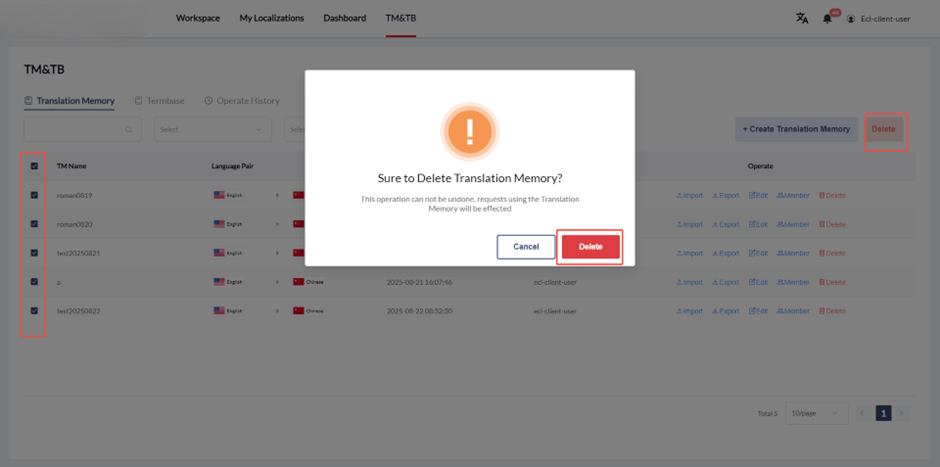Viewport: 940px width, 467px height.
Task: Switch to the Termbase tab
Action: coord(159,101)
